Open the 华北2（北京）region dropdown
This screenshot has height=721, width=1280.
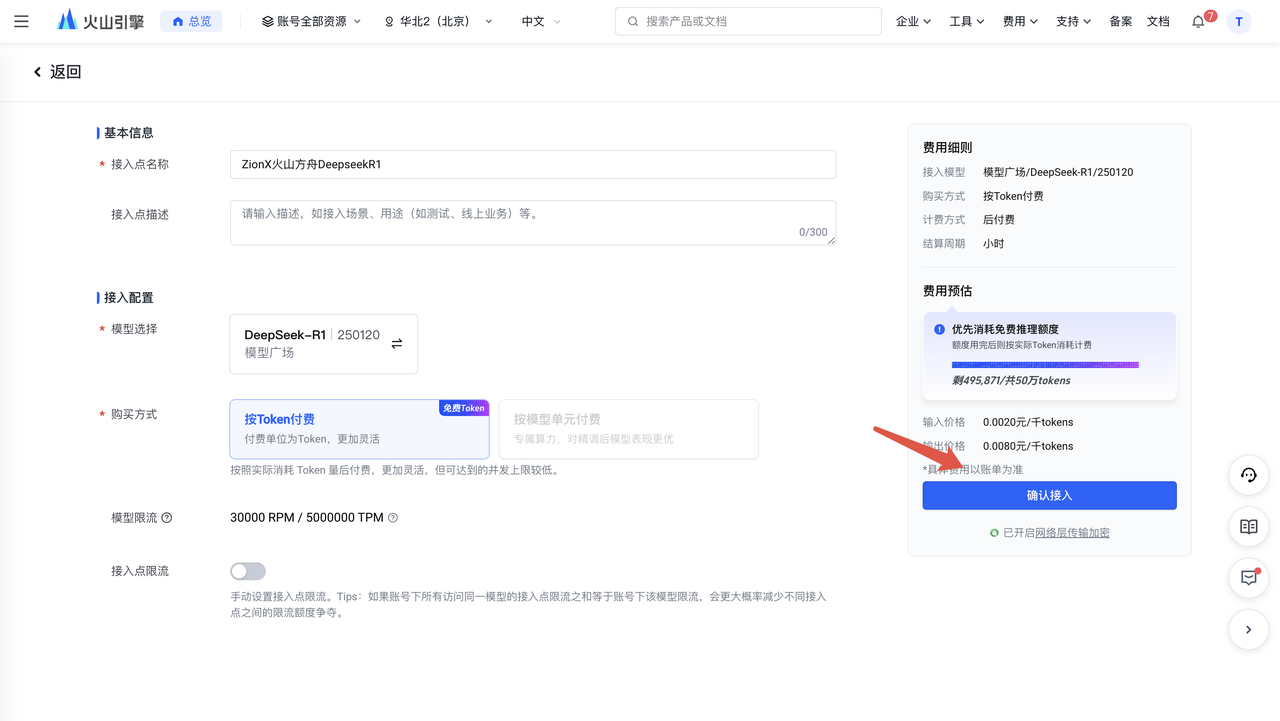tap(438, 21)
